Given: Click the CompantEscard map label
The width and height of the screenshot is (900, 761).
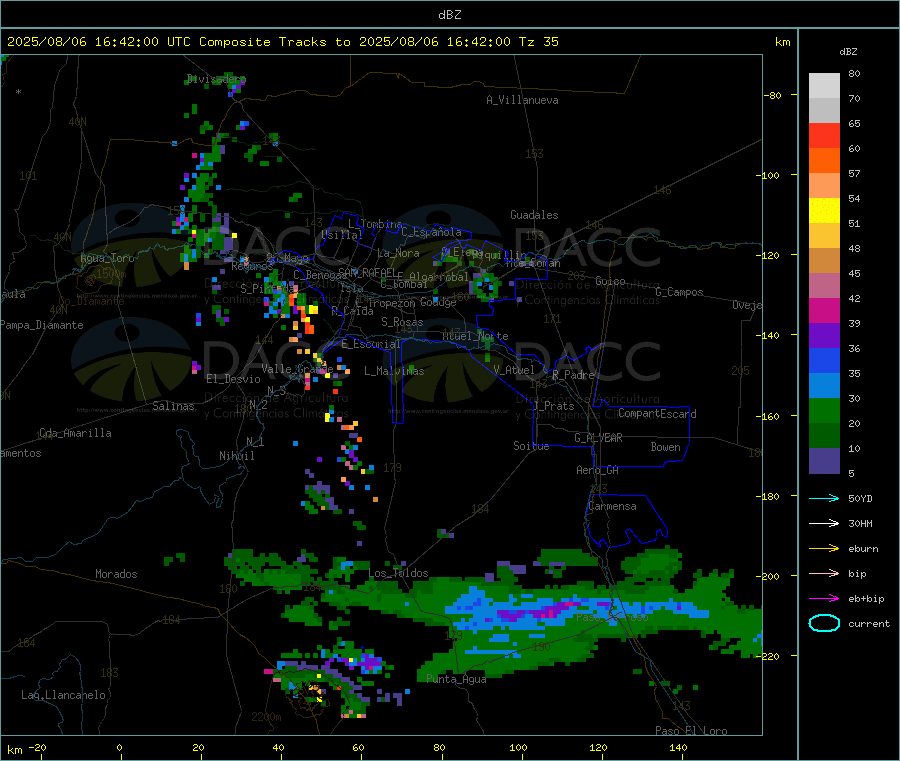Looking at the screenshot, I should point(657,414).
